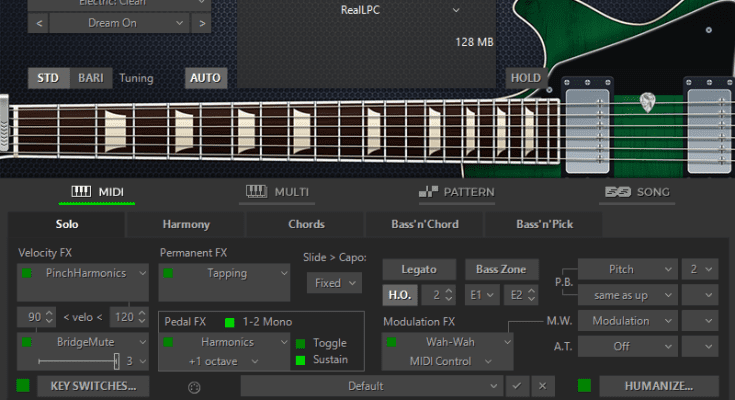Image resolution: width=735 pixels, height=400 pixels.
Task: Click the previous preset arrow button
Action: 37,22
